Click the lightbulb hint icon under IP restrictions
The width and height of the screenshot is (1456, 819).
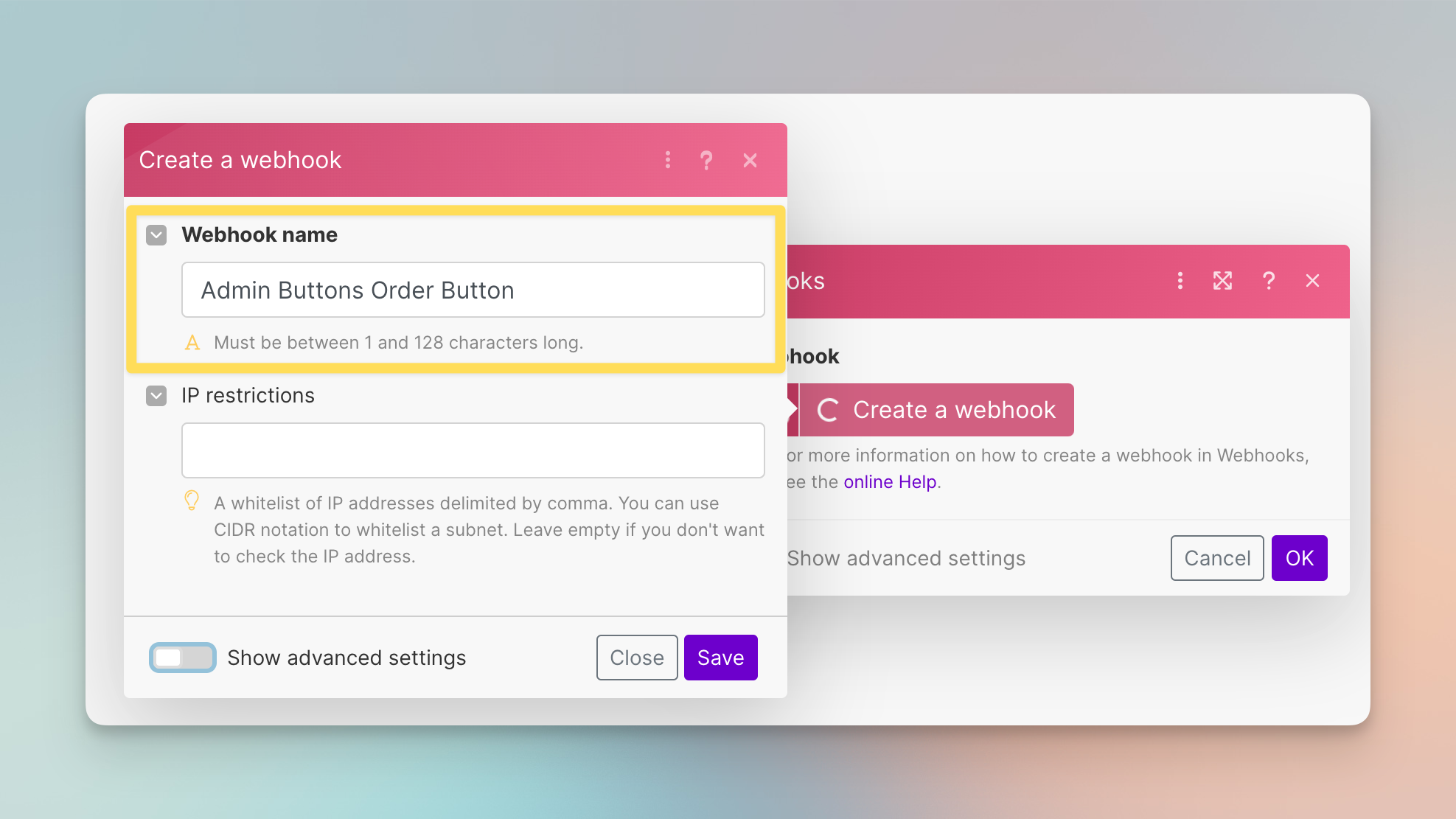pos(192,501)
